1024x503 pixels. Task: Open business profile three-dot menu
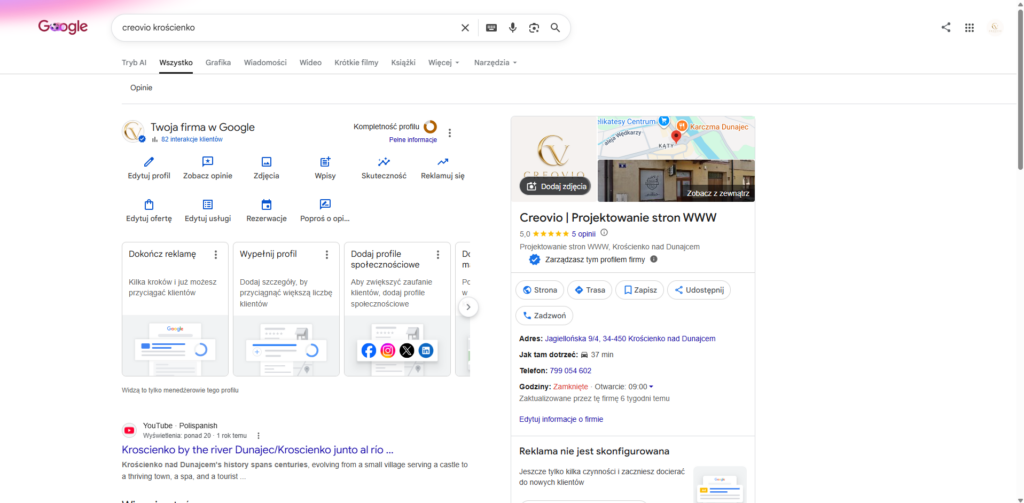click(x=449, y=133)
